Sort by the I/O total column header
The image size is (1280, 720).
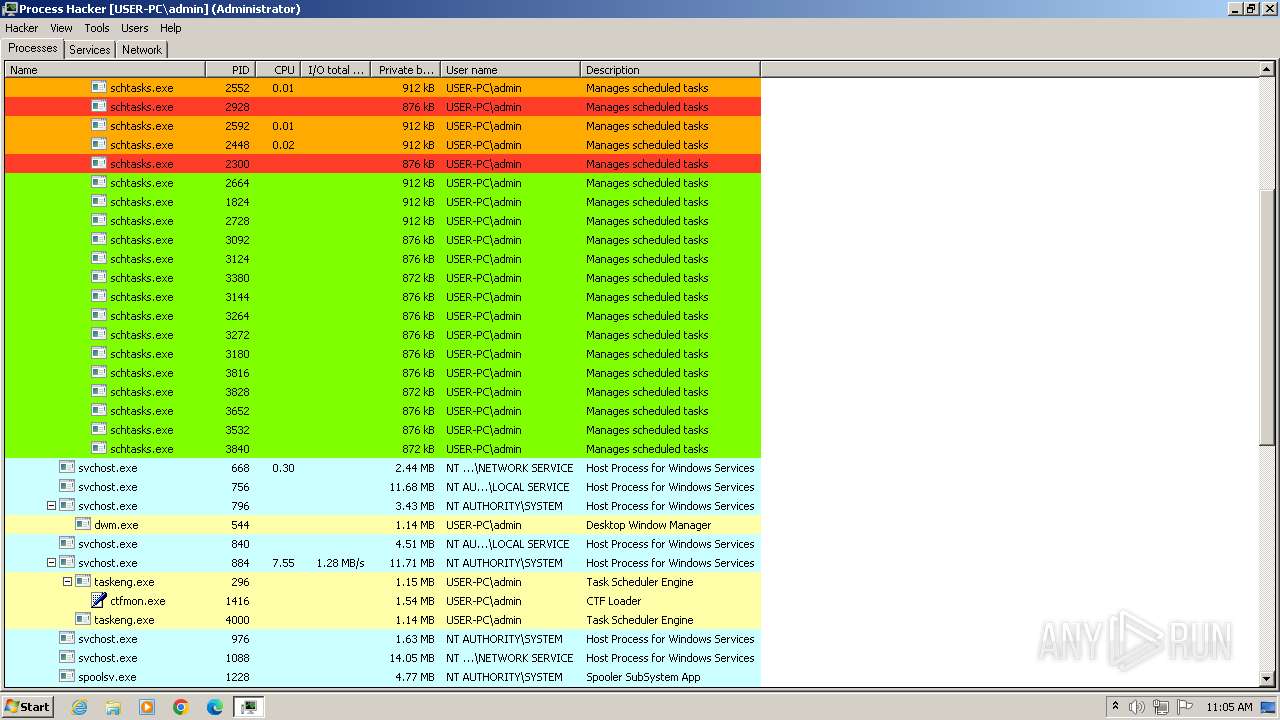[335, 70]
